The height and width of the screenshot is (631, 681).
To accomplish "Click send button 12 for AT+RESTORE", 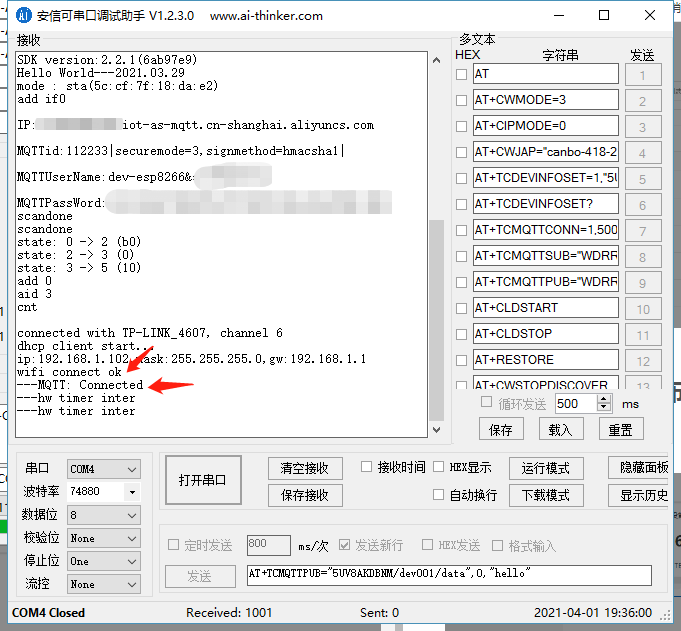I will tap(643, 361).
